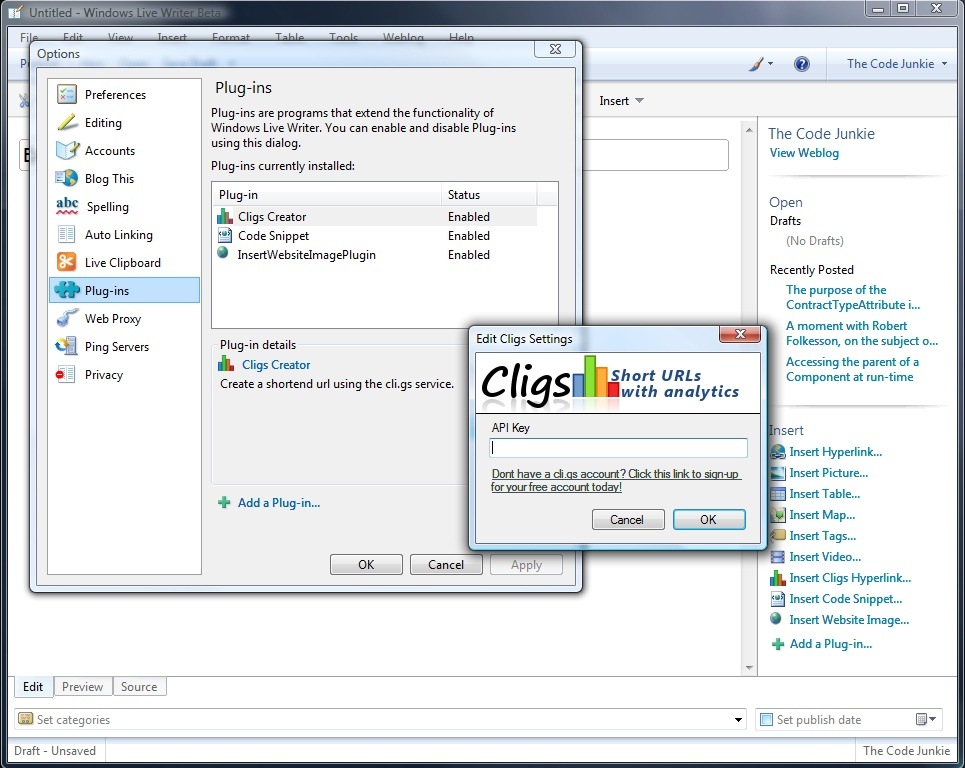Image resolution: width=965 pixels, height=768 pixels.
Task: Click the Insert Website Image globe icon
Action: click(776, 618)
